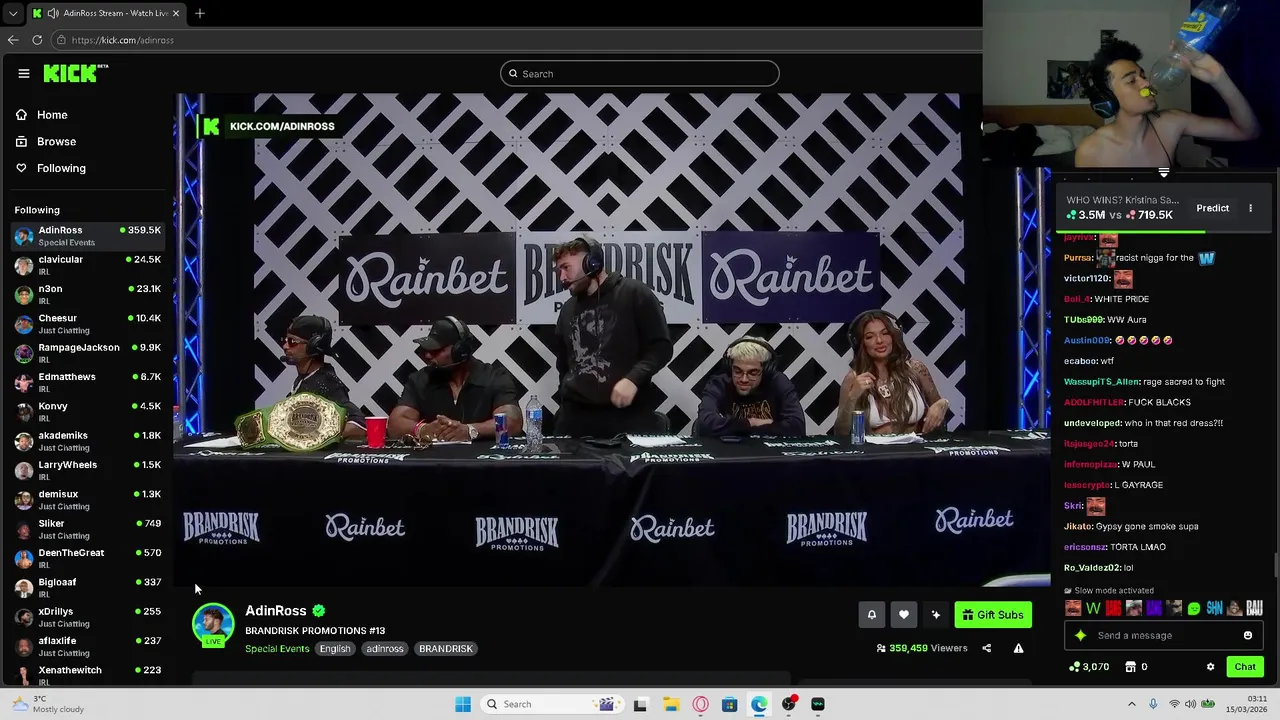The image size is (1280, 720).
Task: Open volume control in system tray
Action: [1191, 704]
